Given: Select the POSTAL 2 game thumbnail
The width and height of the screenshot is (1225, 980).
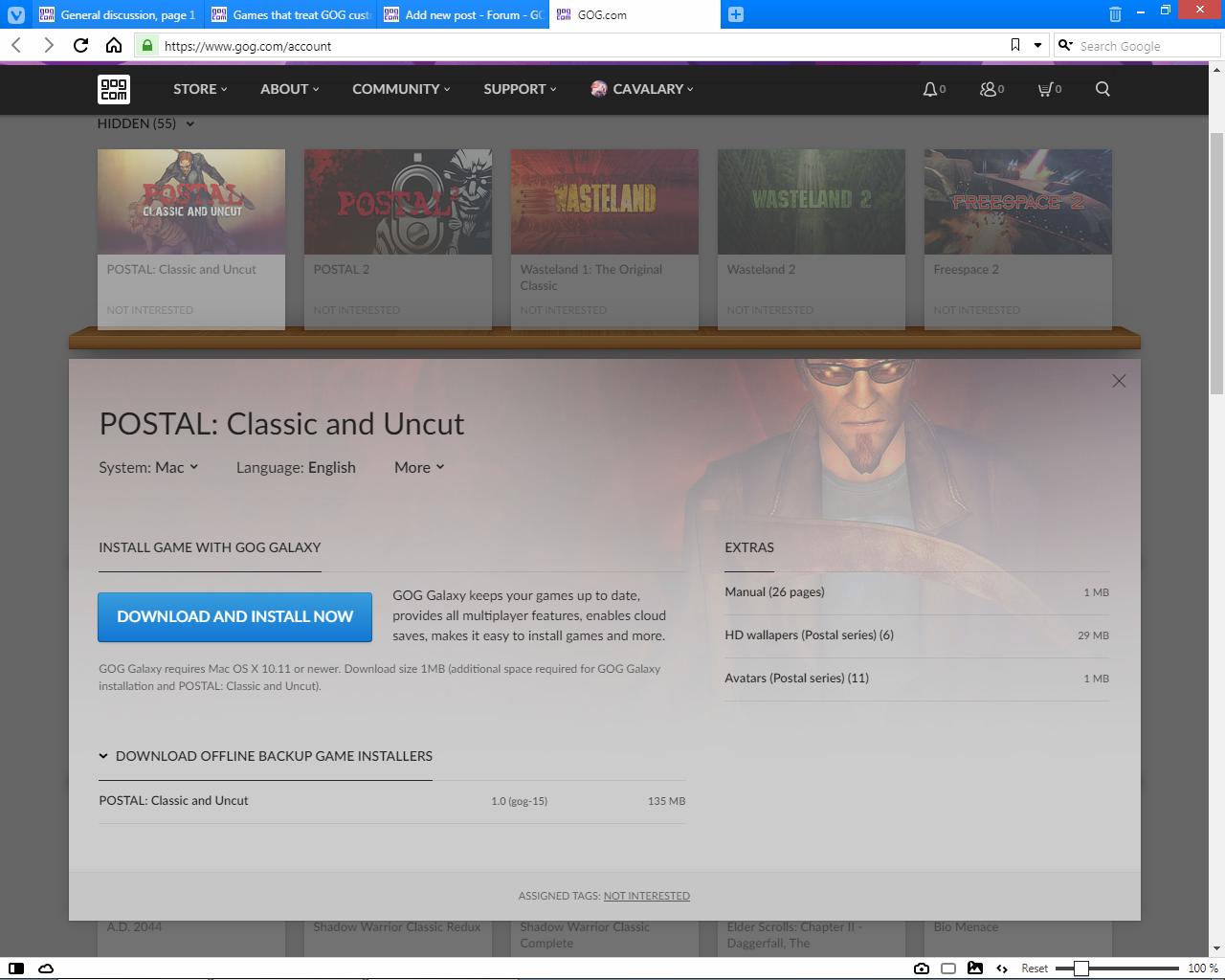Looking at the screenshot, I should [398, 202].
